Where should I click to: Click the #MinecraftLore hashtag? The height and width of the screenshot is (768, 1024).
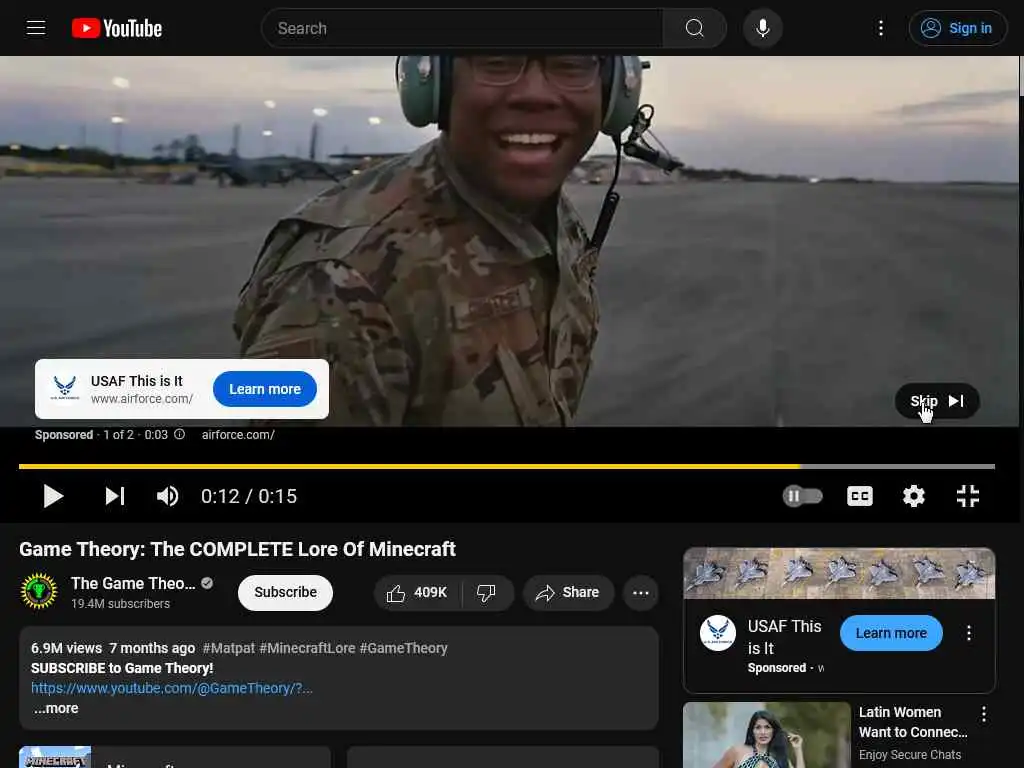tap(307, 648)
